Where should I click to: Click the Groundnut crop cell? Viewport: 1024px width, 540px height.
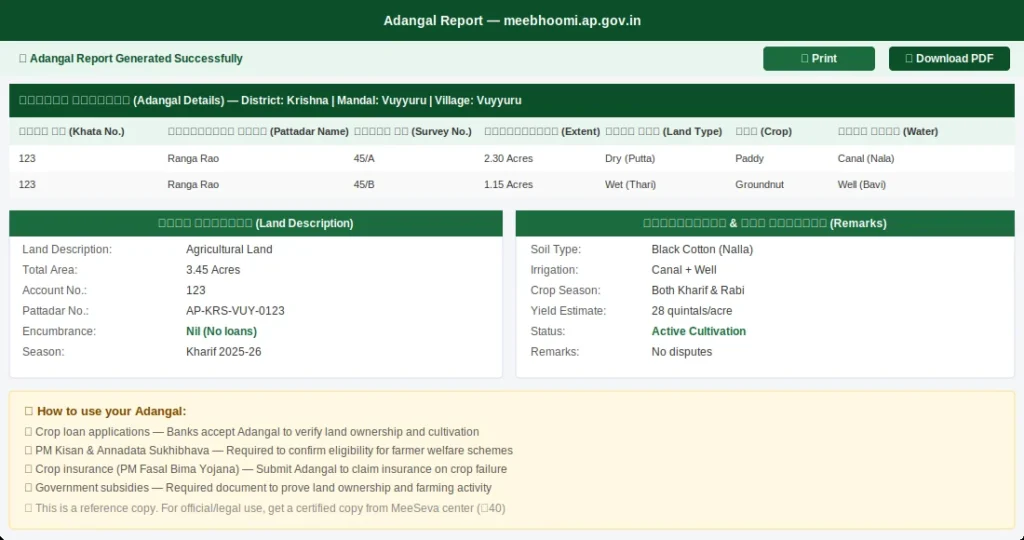point(760,185)
